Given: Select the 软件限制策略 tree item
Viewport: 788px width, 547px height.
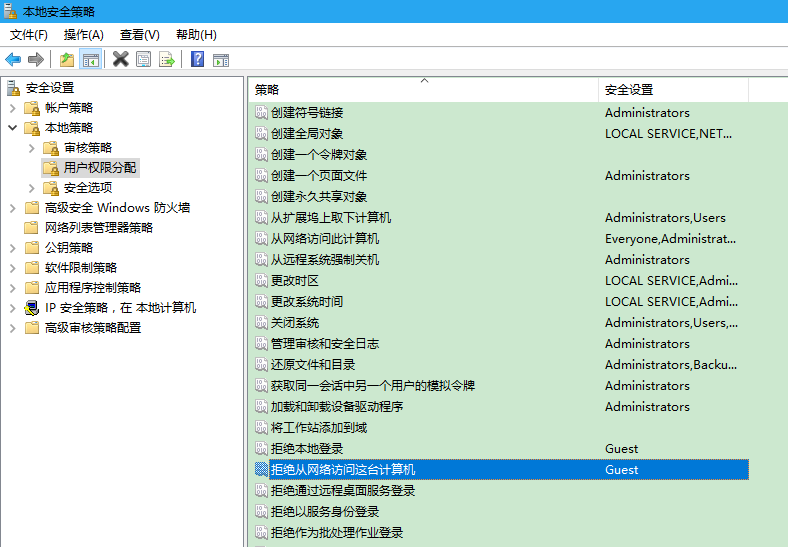Looking at the screenshot, I should click(x=80, y=268).
